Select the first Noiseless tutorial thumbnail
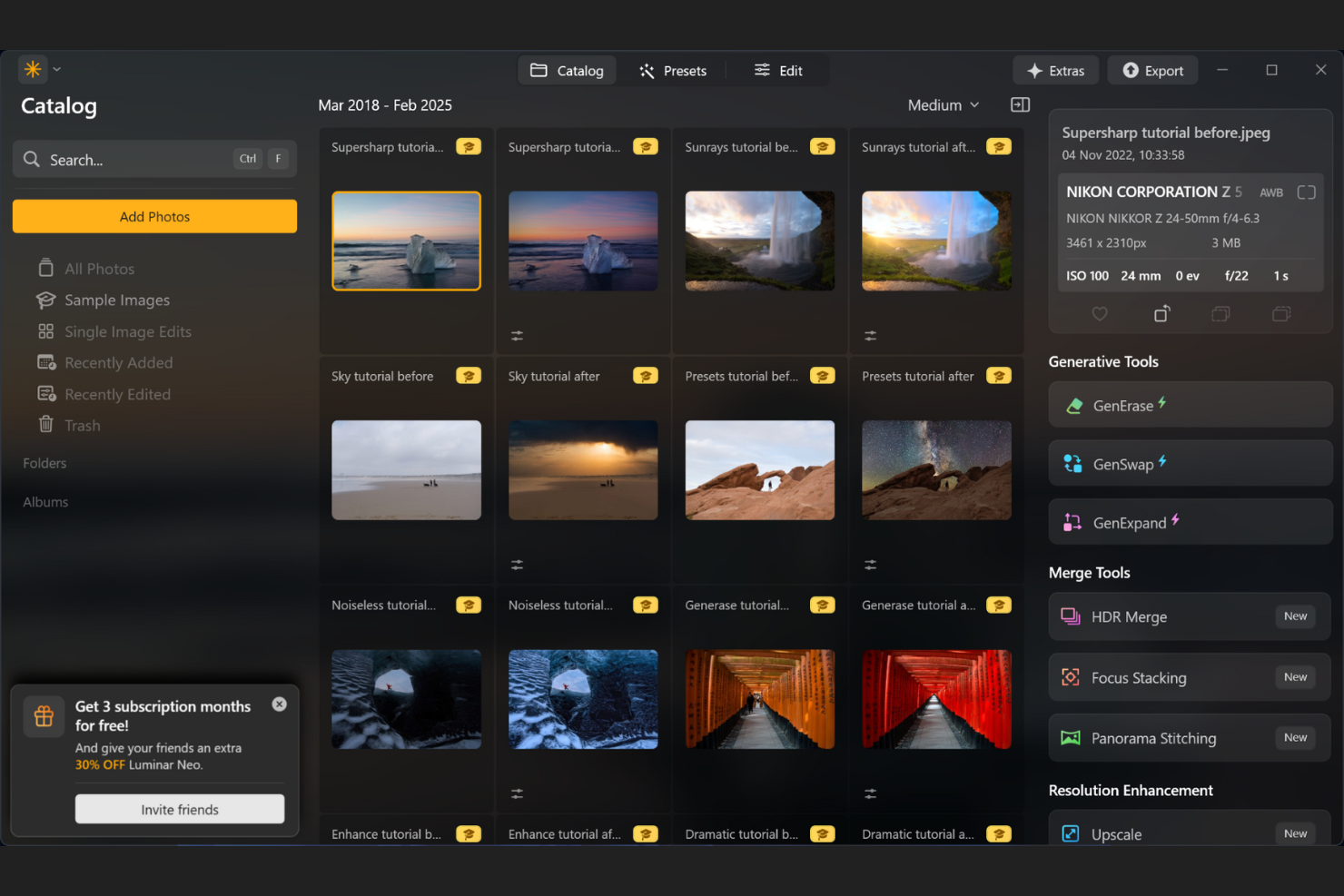Screen dimensions: 1344x896 406,699
